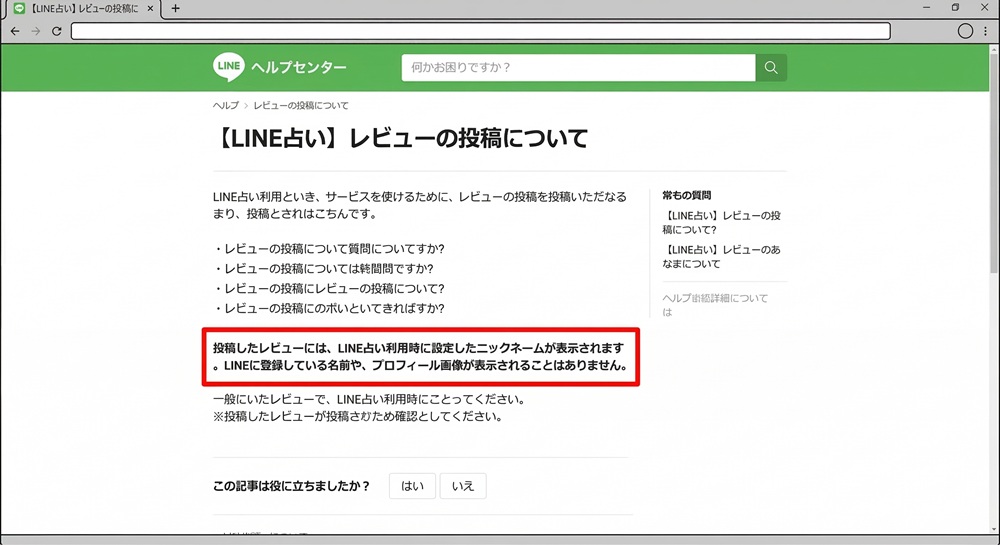Close the LINE占い tab with X
The width and height of the screenshot is (1000, 545).
point(151,9)
